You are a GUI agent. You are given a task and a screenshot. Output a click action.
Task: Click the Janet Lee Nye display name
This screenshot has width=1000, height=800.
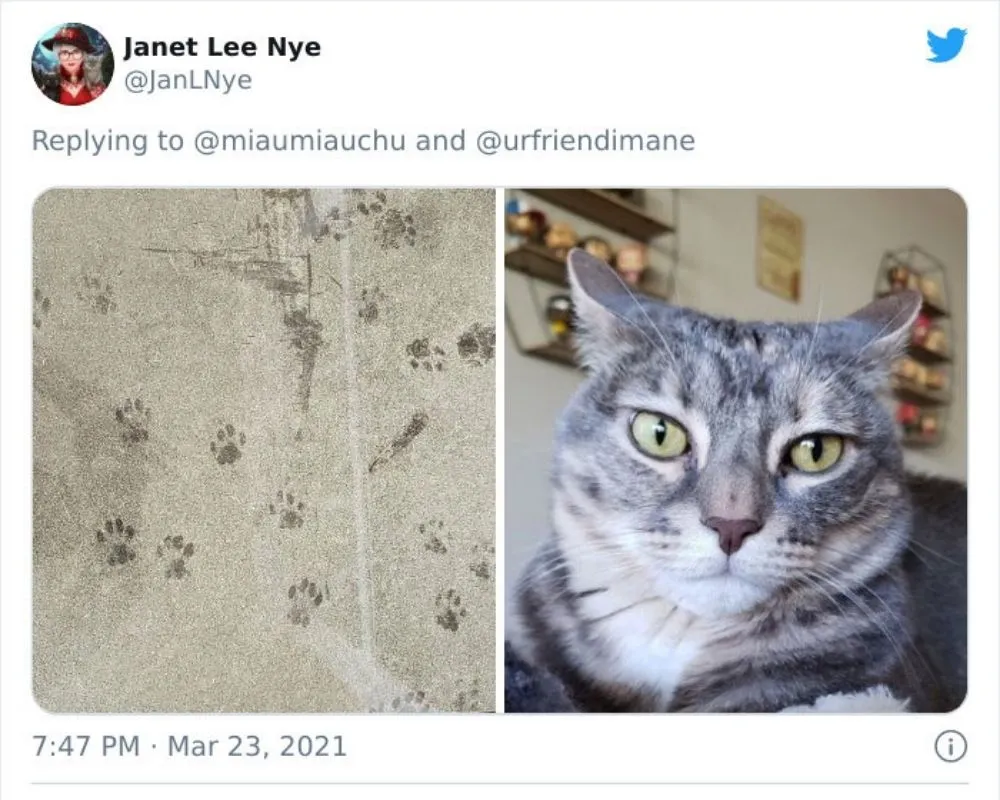(222, 47)
